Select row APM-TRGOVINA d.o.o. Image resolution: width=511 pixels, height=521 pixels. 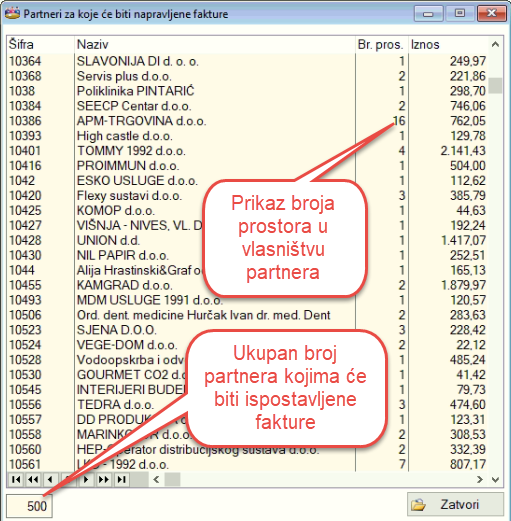point(247,121)
